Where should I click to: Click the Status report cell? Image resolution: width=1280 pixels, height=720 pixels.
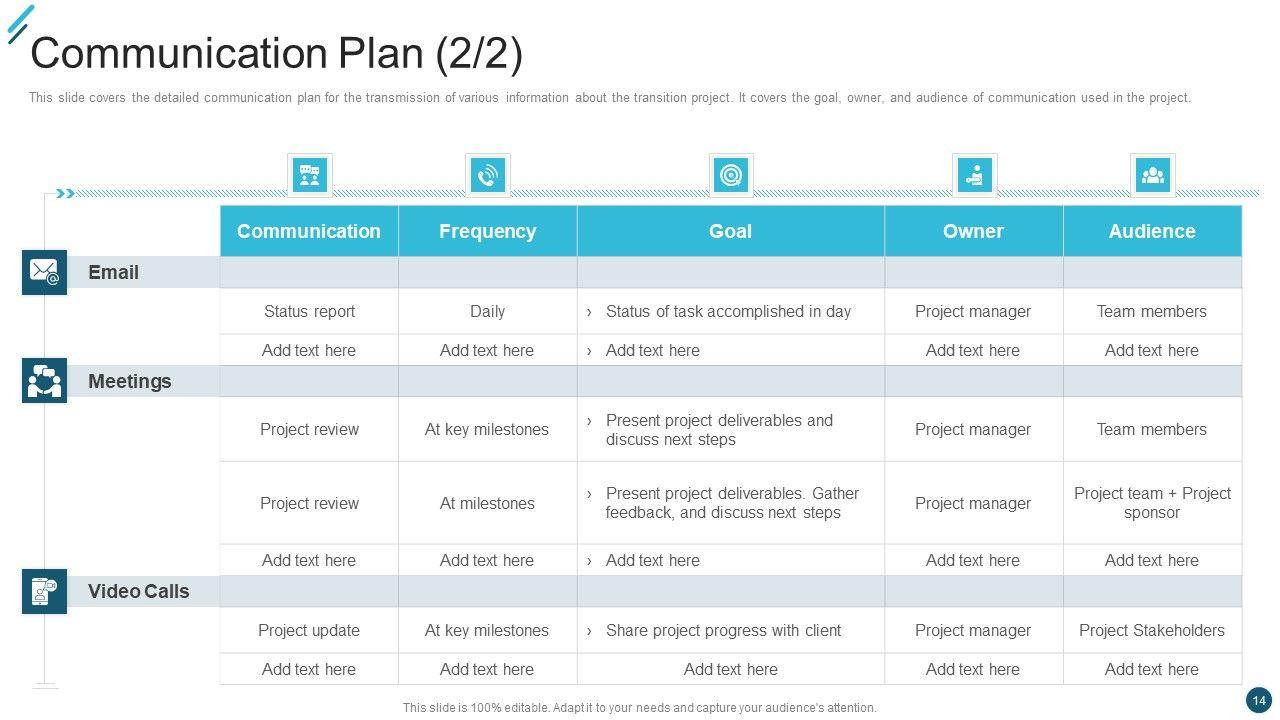coord(309,311)
